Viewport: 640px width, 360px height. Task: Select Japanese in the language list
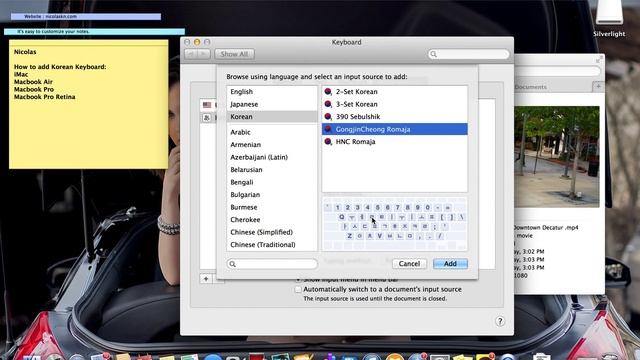(x=272, y=104)
